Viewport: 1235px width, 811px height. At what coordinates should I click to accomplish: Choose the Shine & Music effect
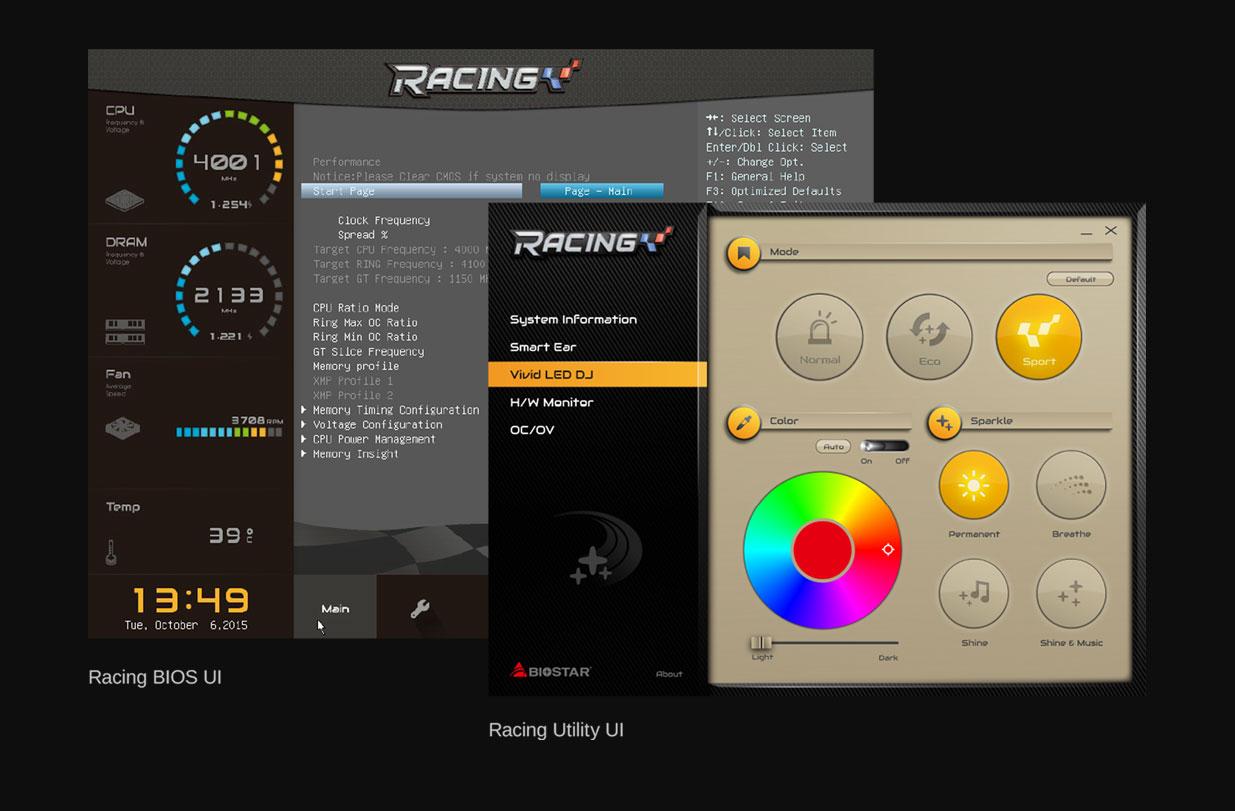coord(1071,593)
